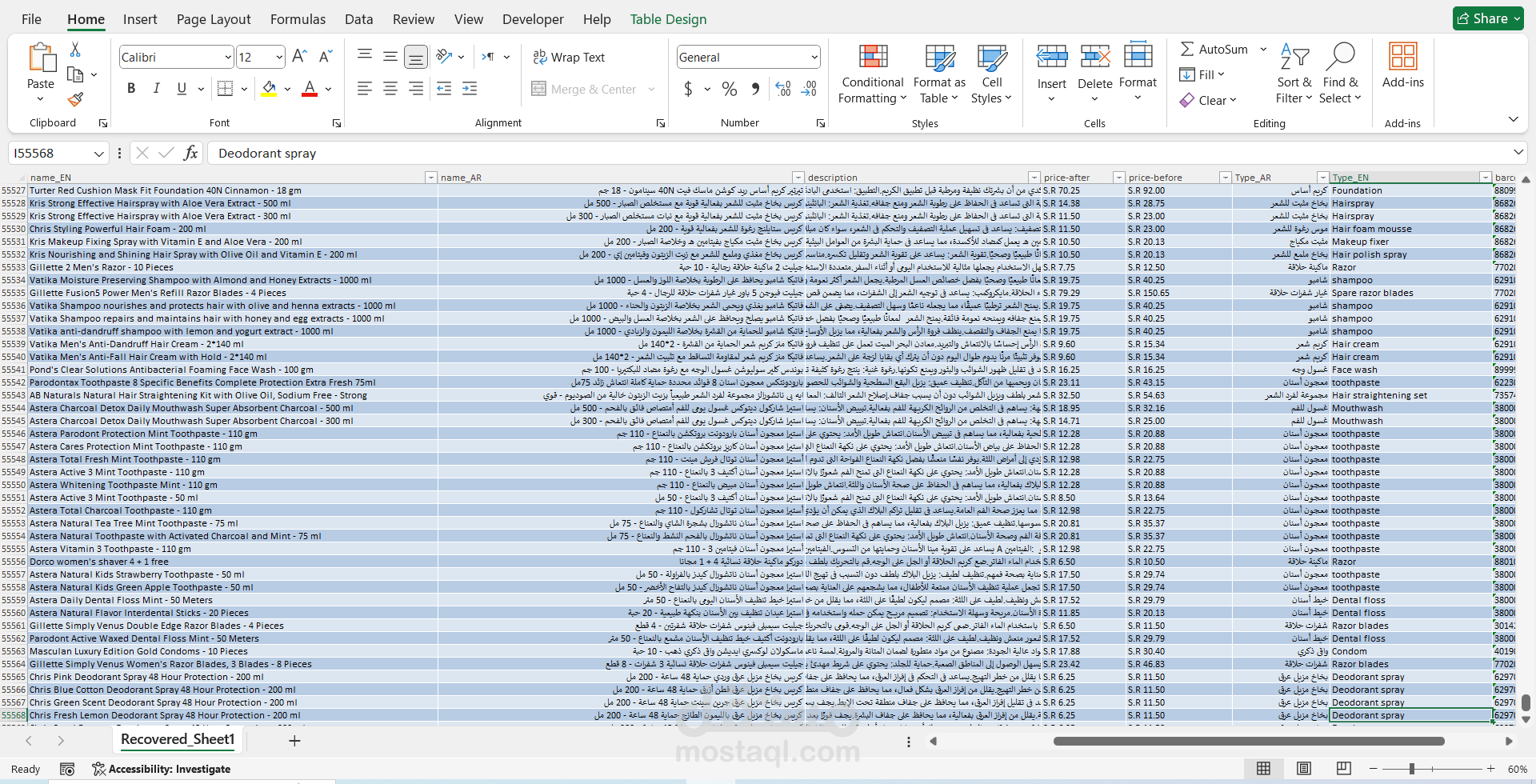Open the Table Design tab
This screenshot has width=1536, height=784.
pos(668,19)
